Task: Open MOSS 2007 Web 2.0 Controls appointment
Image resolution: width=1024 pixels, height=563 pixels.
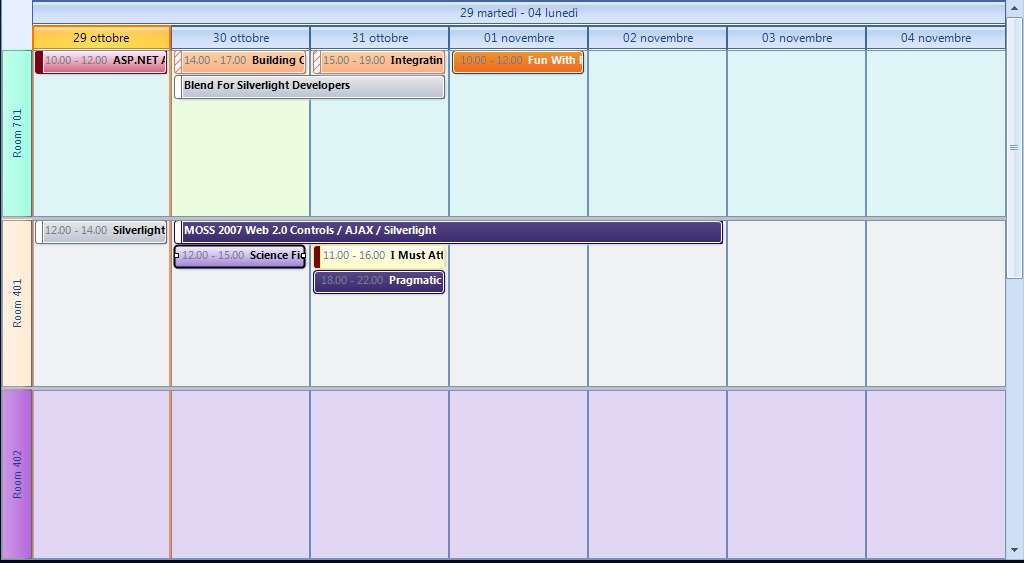Action: pos(448,231)
